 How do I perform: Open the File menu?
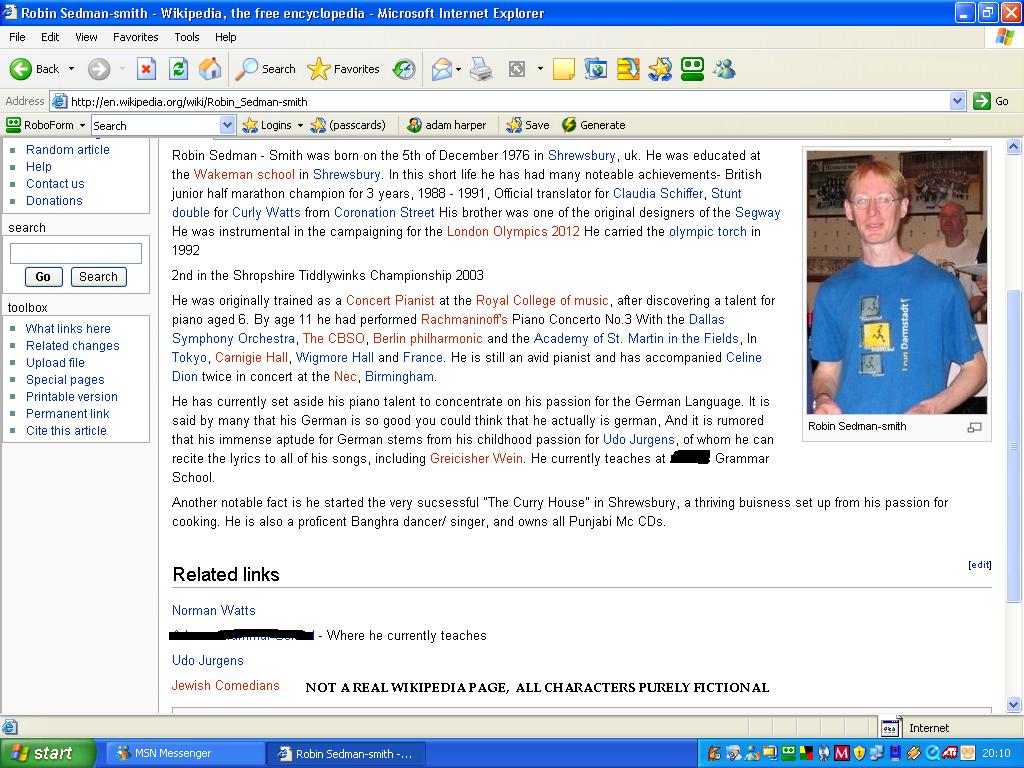18,37
